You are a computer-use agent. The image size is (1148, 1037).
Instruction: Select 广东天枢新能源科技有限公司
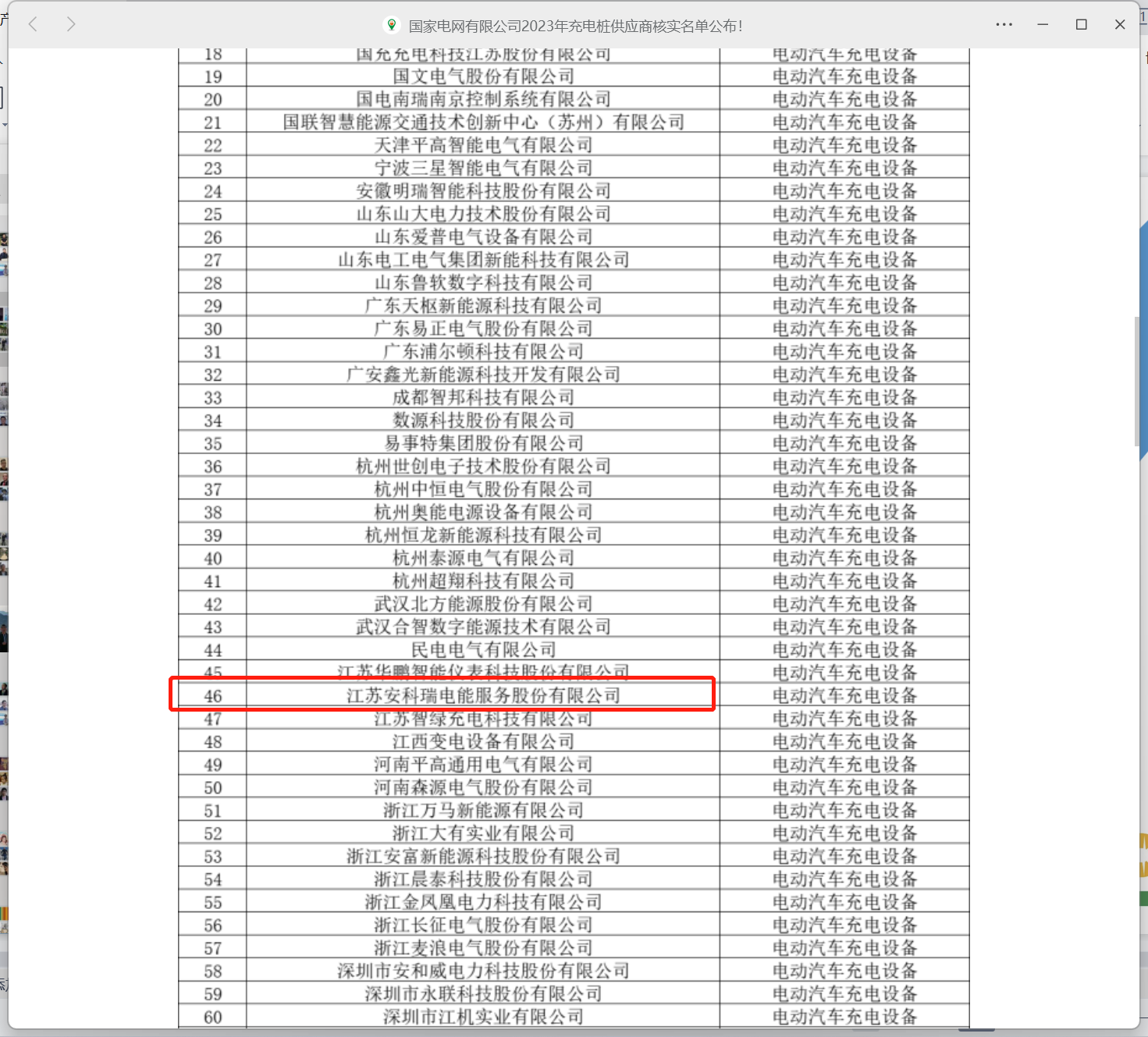click(x=484, y=306)
